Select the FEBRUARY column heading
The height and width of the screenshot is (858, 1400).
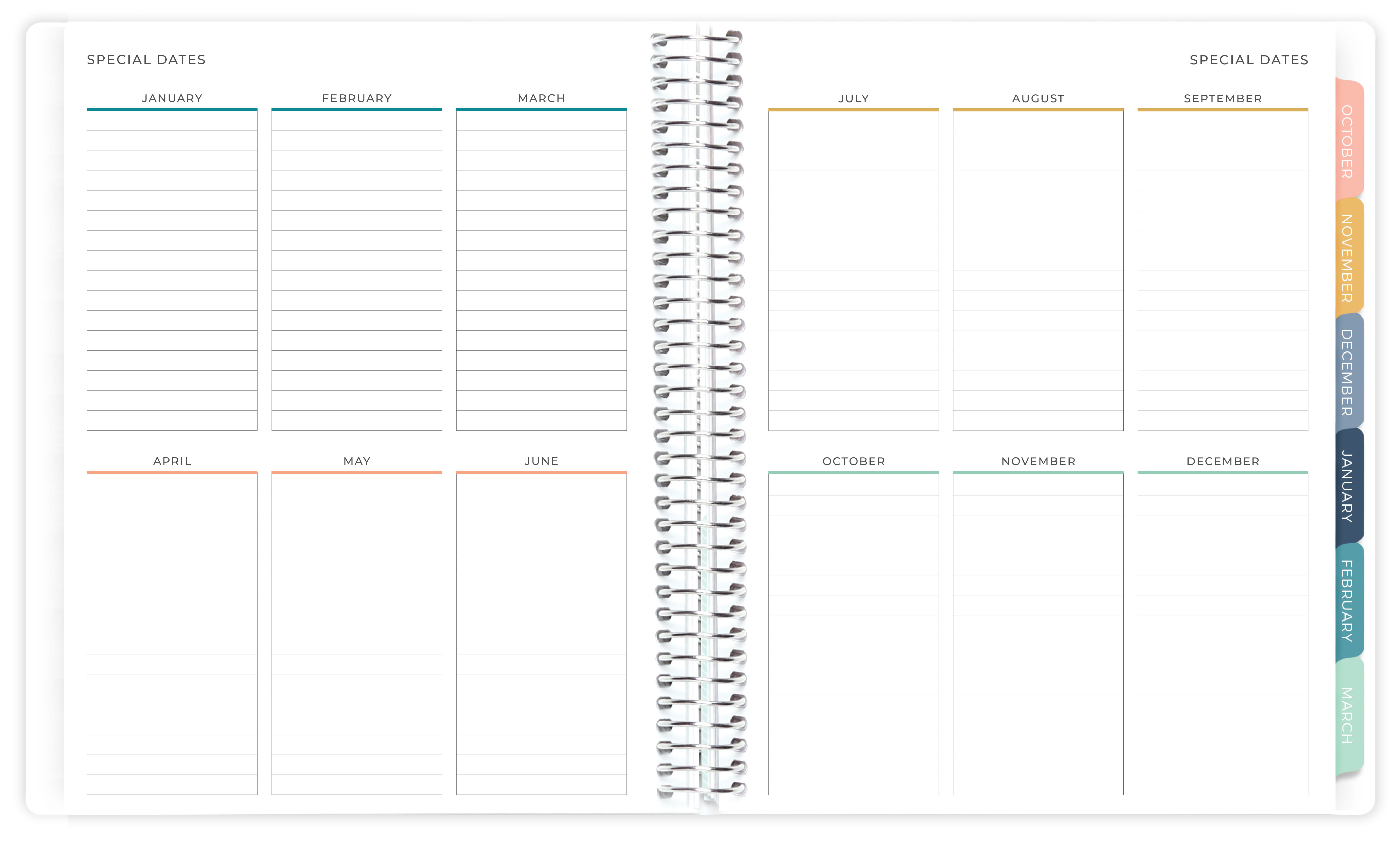coord(356,98)
